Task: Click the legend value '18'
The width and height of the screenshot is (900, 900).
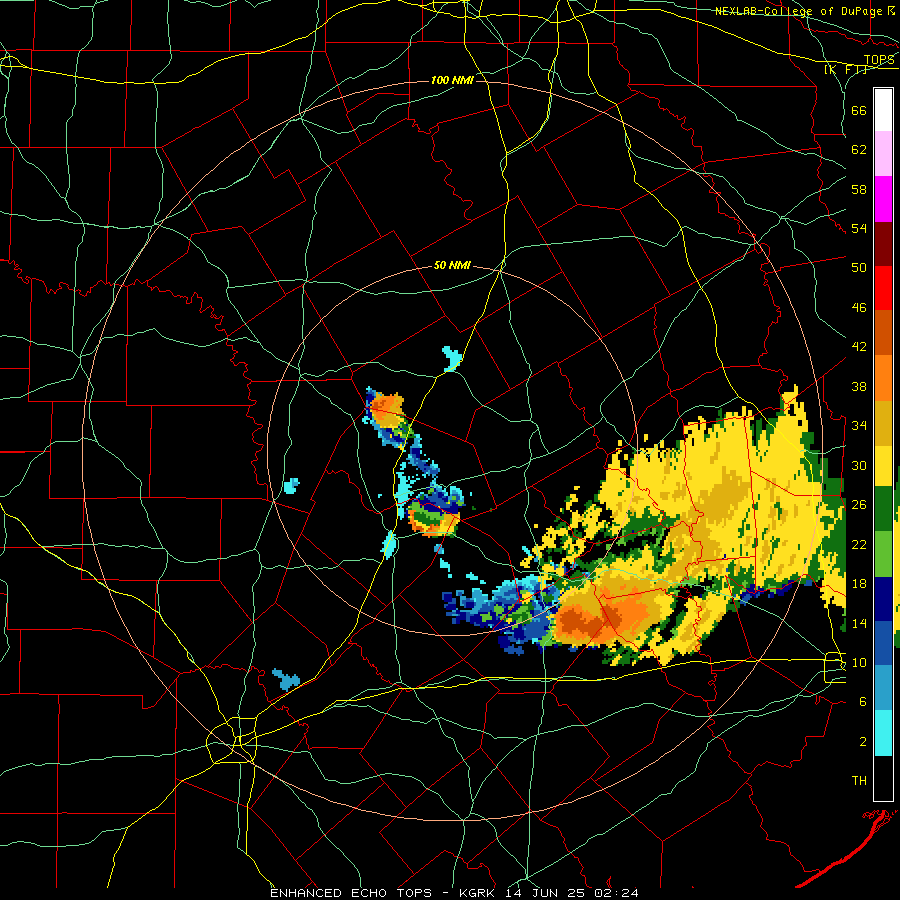Action: 859,584
